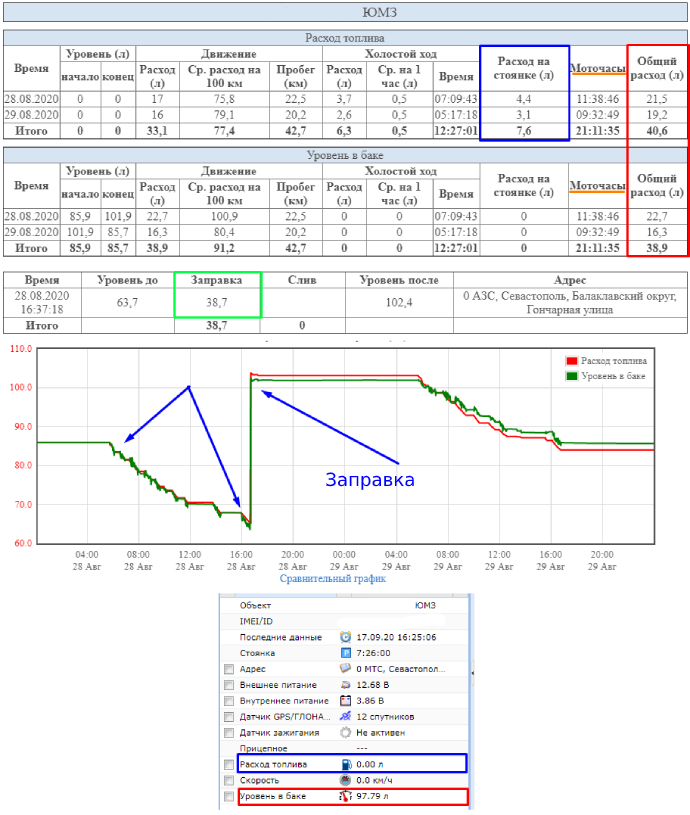This screenshot has height=815, width=690.
Task: Click the map icon in Адрес row
Action: click(345, 669)
